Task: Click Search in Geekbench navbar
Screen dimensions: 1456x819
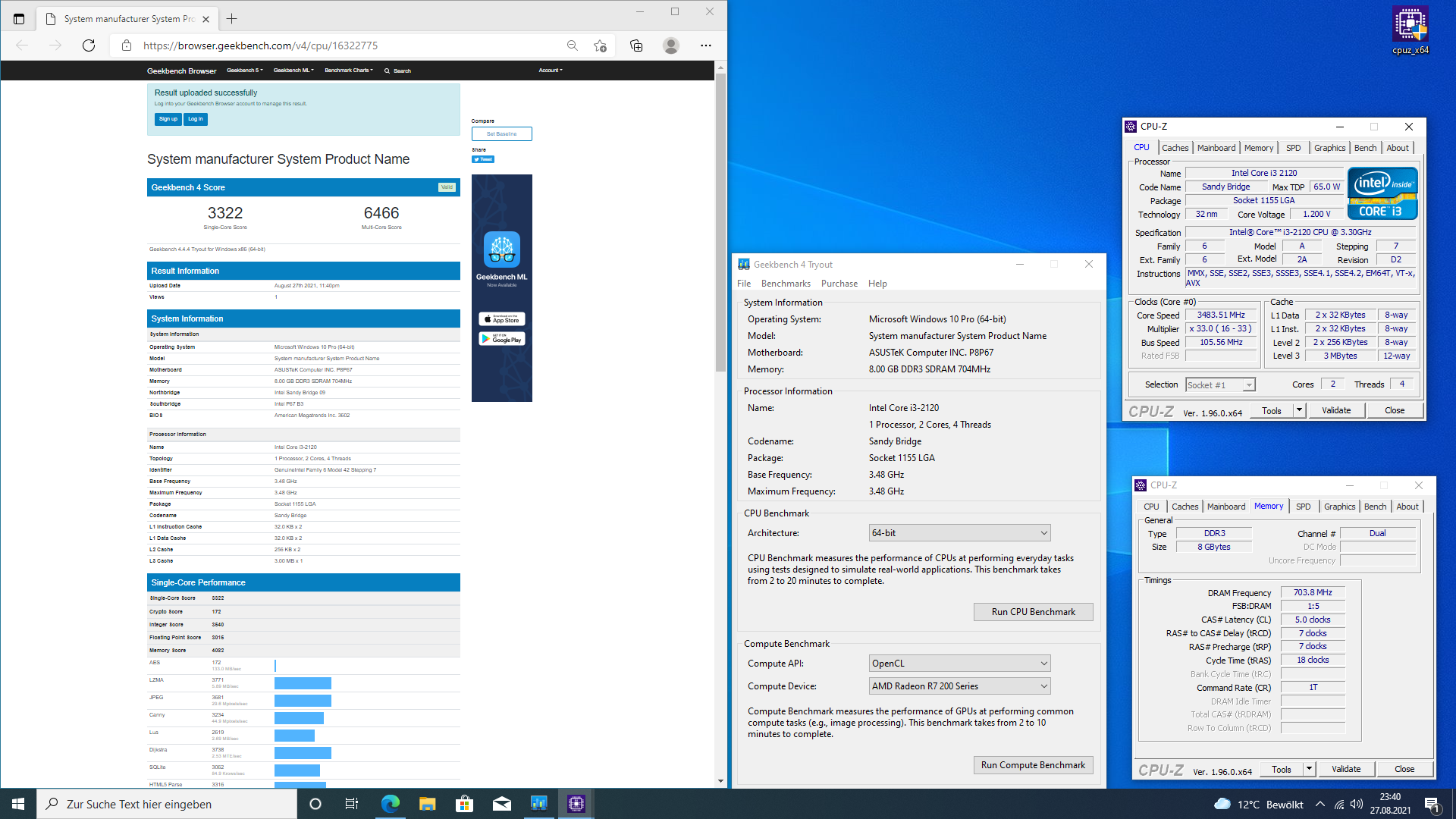Action: (x=398, y=71)
